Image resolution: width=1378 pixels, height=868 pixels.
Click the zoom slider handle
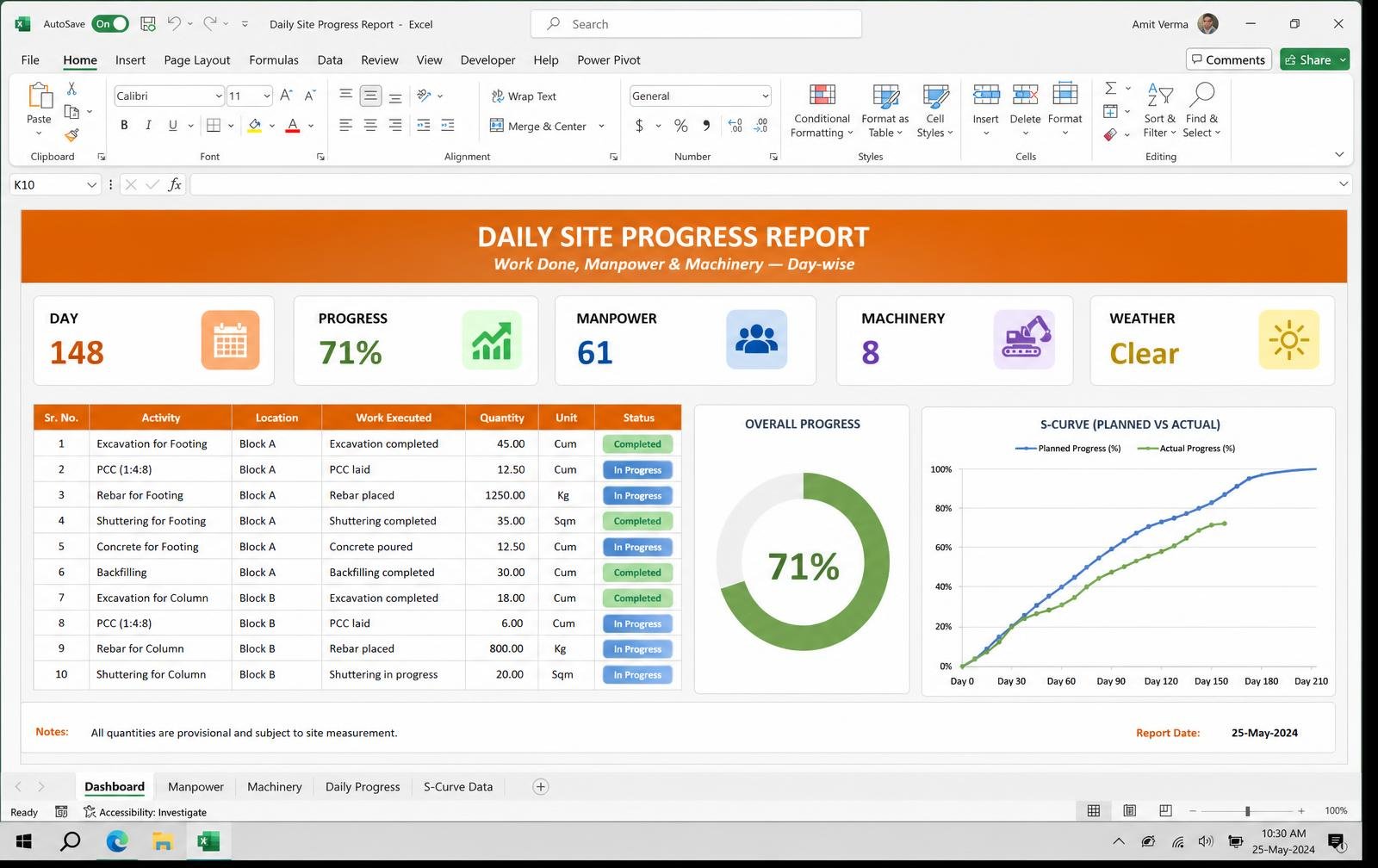click(1247, 811)
